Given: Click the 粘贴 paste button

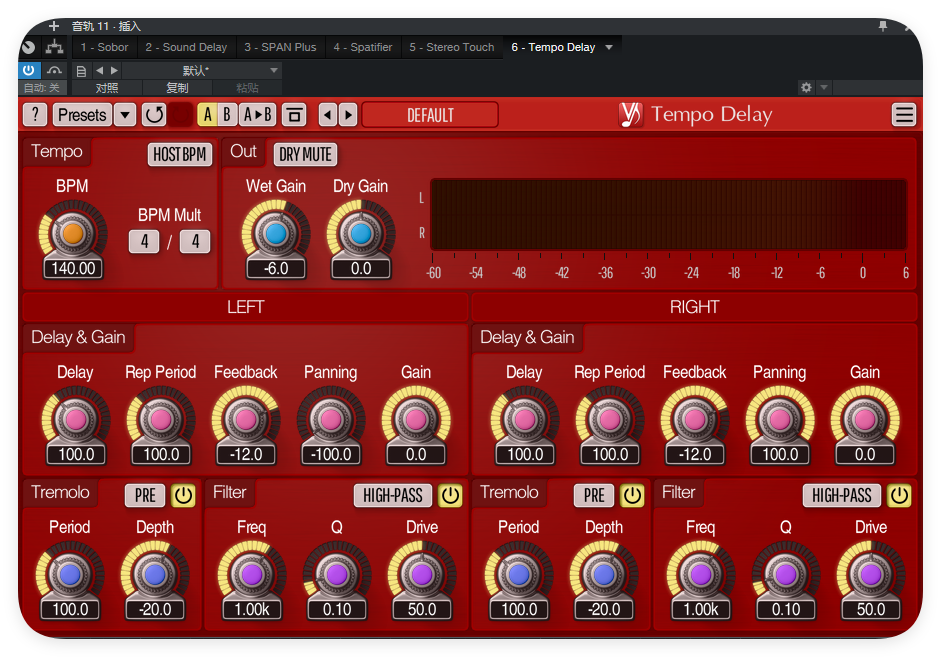Looking at the screenshot, I should (x=247, y=88).
